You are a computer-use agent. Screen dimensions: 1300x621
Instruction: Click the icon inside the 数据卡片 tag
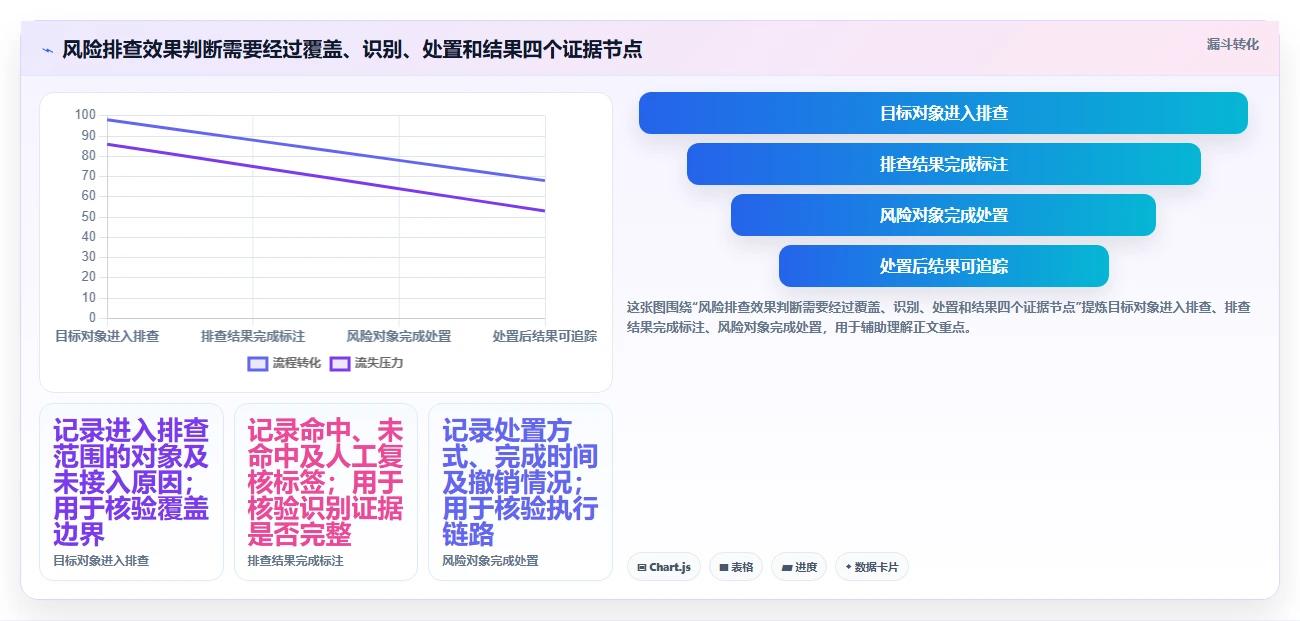tap(848, 567)
